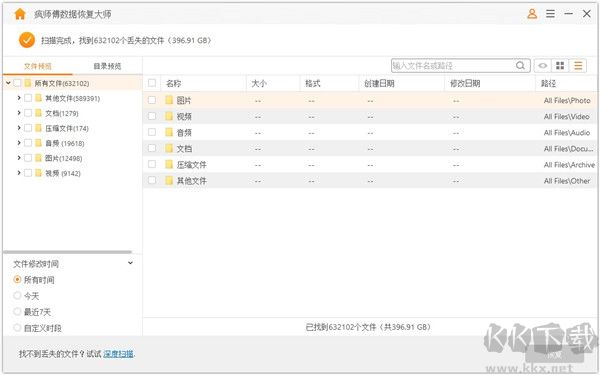The width and height of the screenshot is (600, 375).
Task: Click the All Files\Audio path cell
Action: (x=567, y=133)
